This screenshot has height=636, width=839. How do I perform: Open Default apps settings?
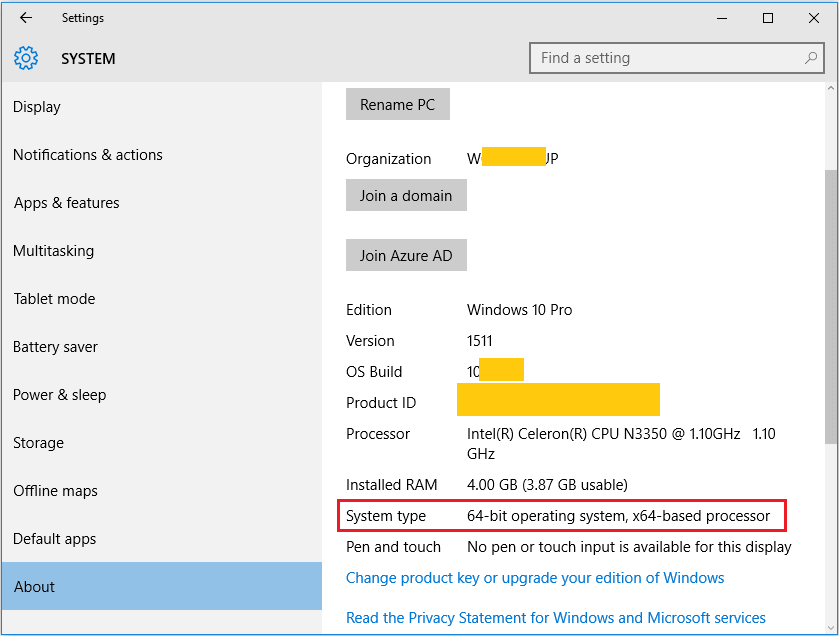[x=161, y=539]
